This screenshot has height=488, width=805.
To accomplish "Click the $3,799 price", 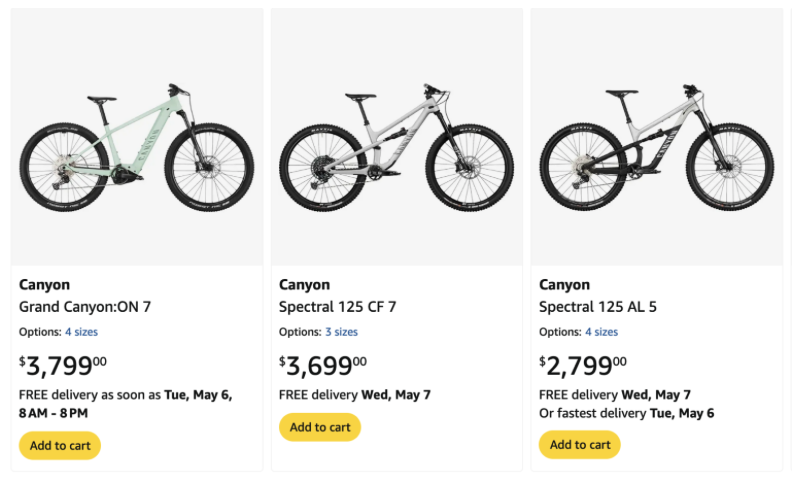I will 62,364.
